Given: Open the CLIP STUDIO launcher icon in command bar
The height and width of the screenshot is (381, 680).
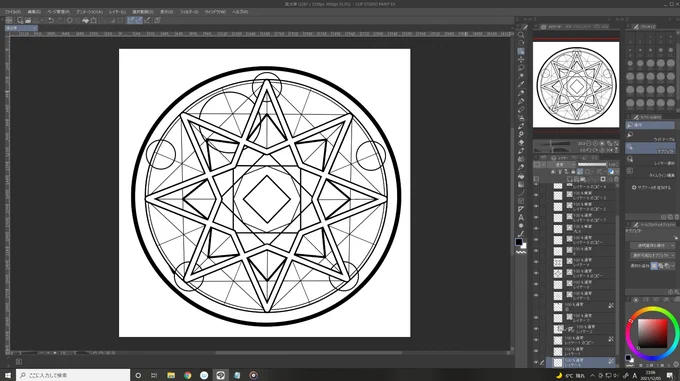Looking at the screenshot, I should [x=9, y=20].
